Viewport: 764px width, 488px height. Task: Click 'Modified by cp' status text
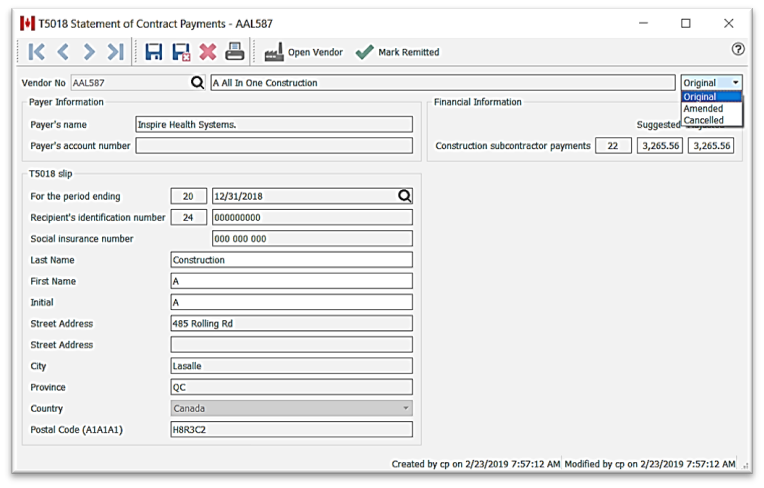[649, 464]
